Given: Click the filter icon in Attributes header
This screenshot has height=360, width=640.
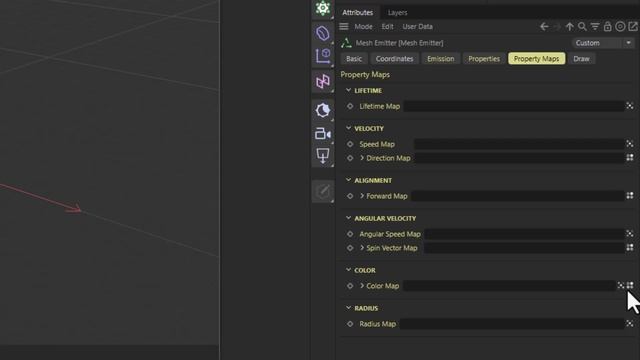Looking at the screenshot, I should click(x=595, y=27).
